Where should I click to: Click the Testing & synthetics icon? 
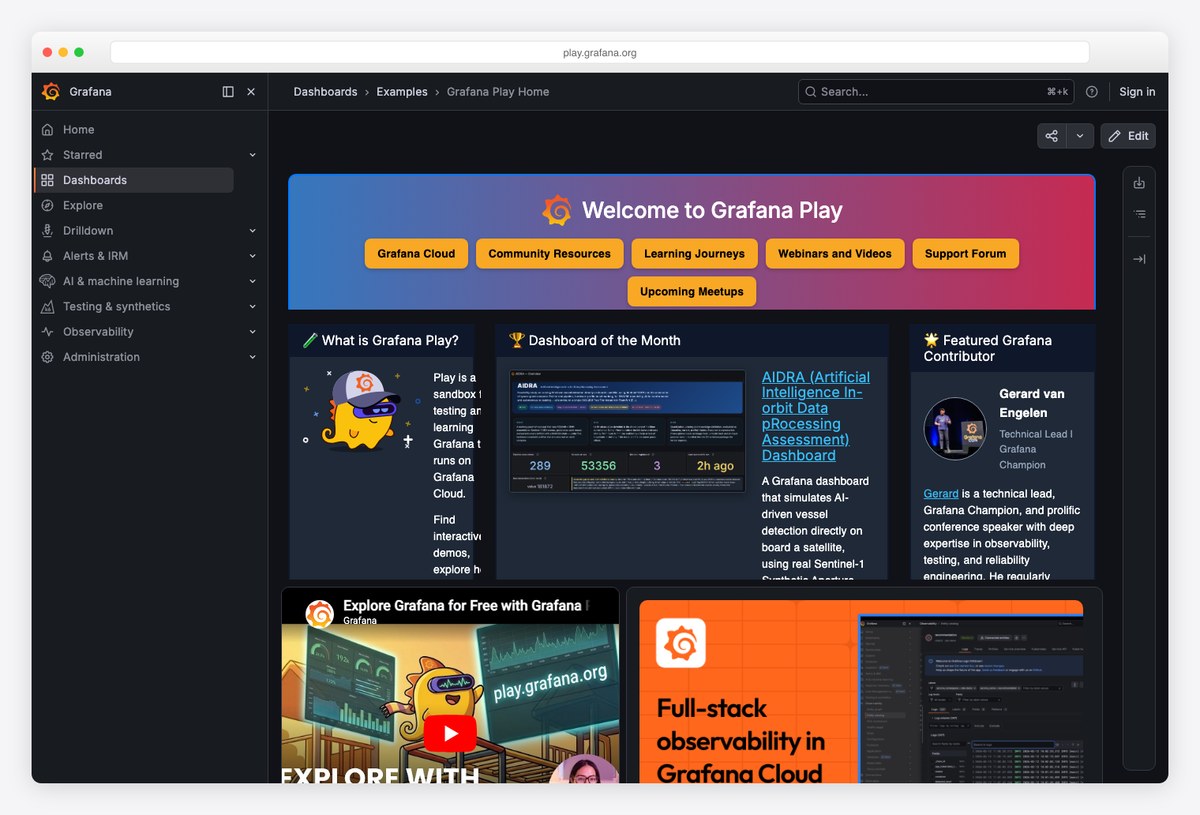[x=47, y=307]
